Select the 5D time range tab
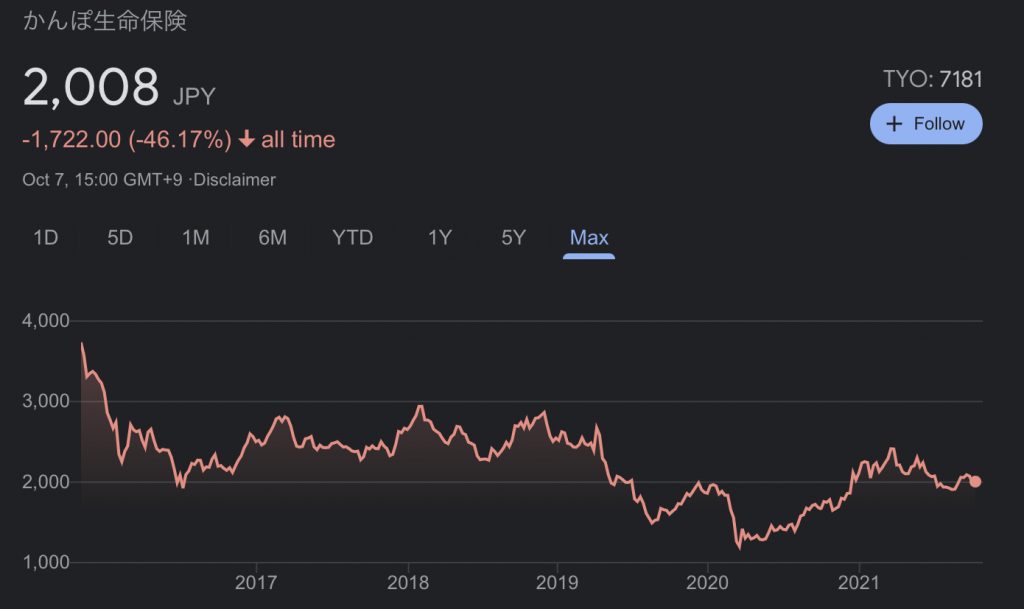 120,238
